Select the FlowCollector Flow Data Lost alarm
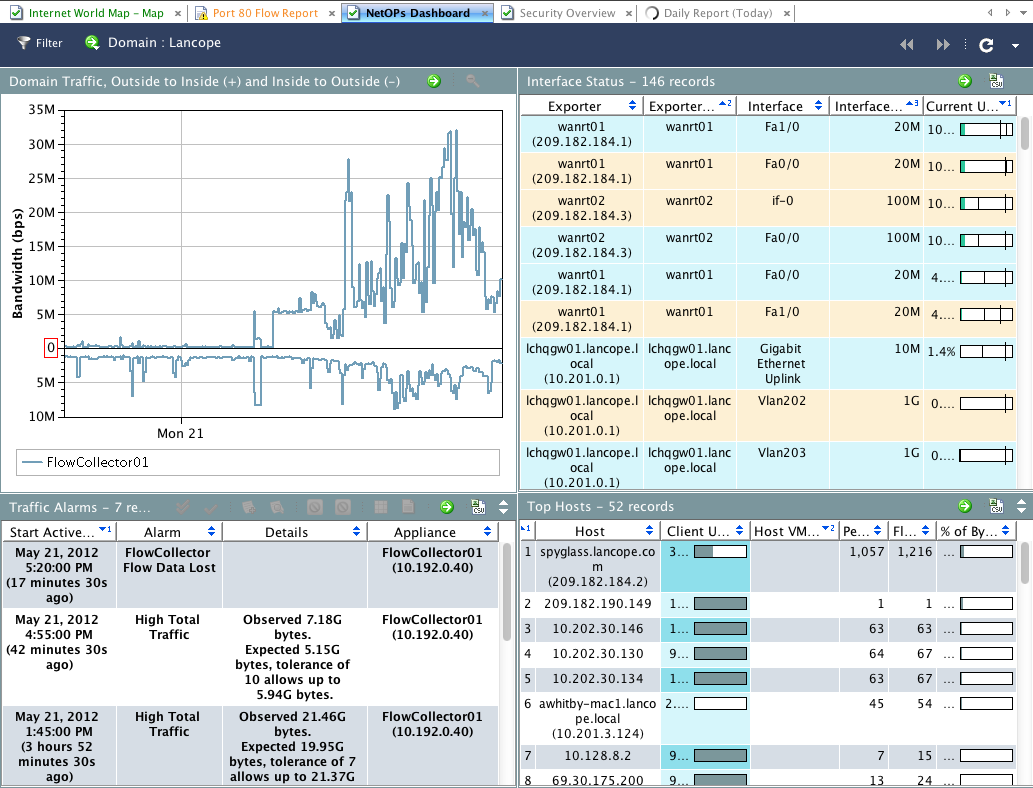Screen dimensions: 1033x788 click(x=168, y=560)
